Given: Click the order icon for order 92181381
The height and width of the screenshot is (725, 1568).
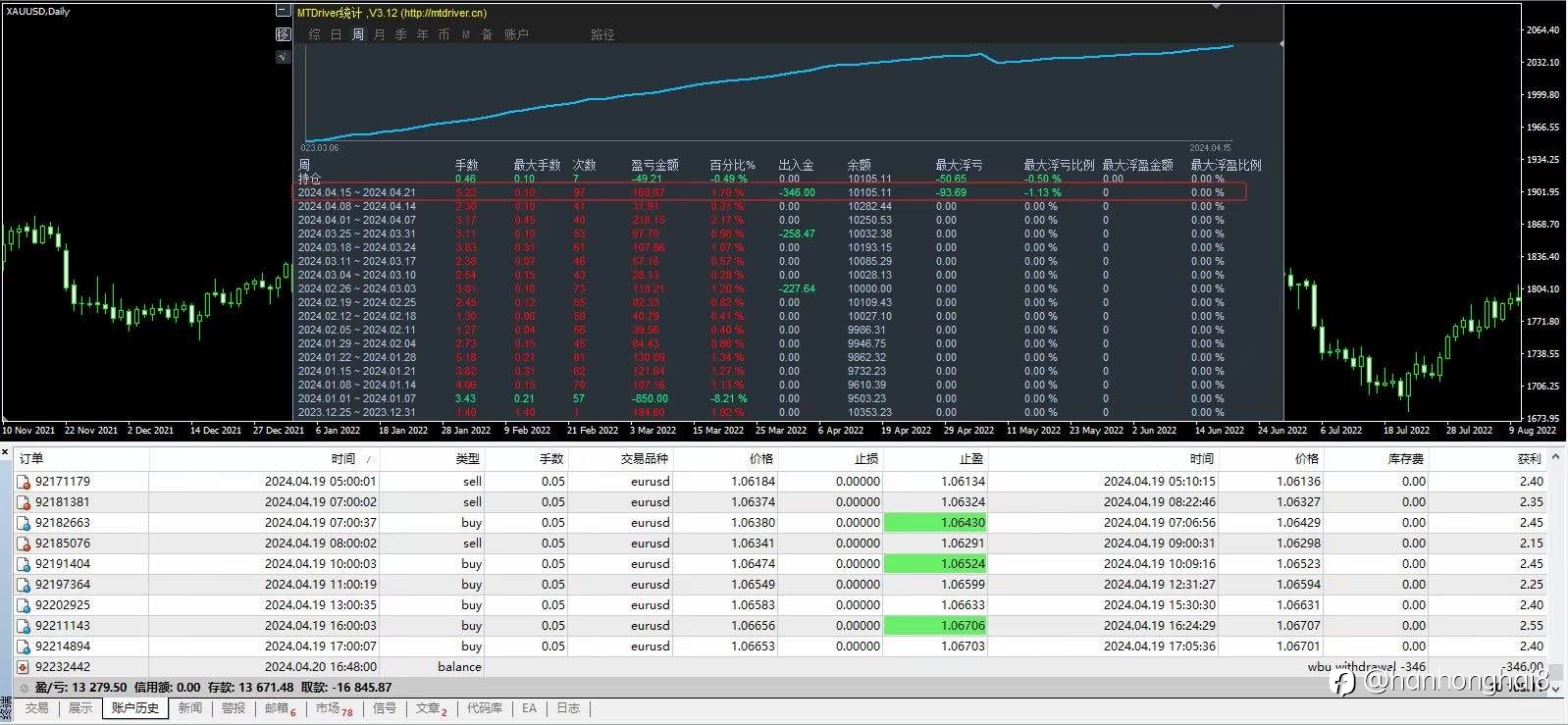Looking at the screenshot, I should coord(24,502).
